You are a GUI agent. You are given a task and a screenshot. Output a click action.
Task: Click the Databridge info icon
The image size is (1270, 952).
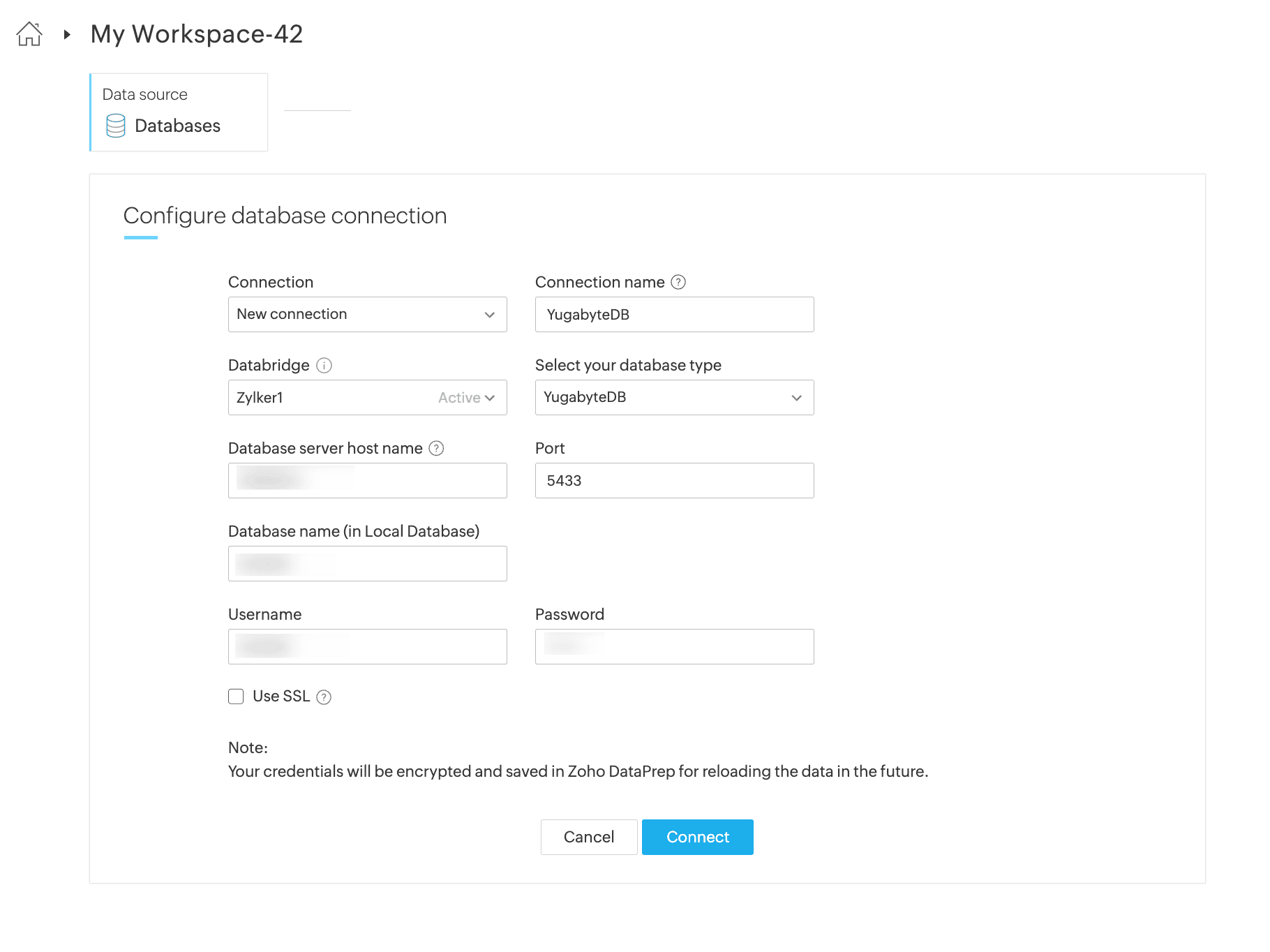point(324,365)
